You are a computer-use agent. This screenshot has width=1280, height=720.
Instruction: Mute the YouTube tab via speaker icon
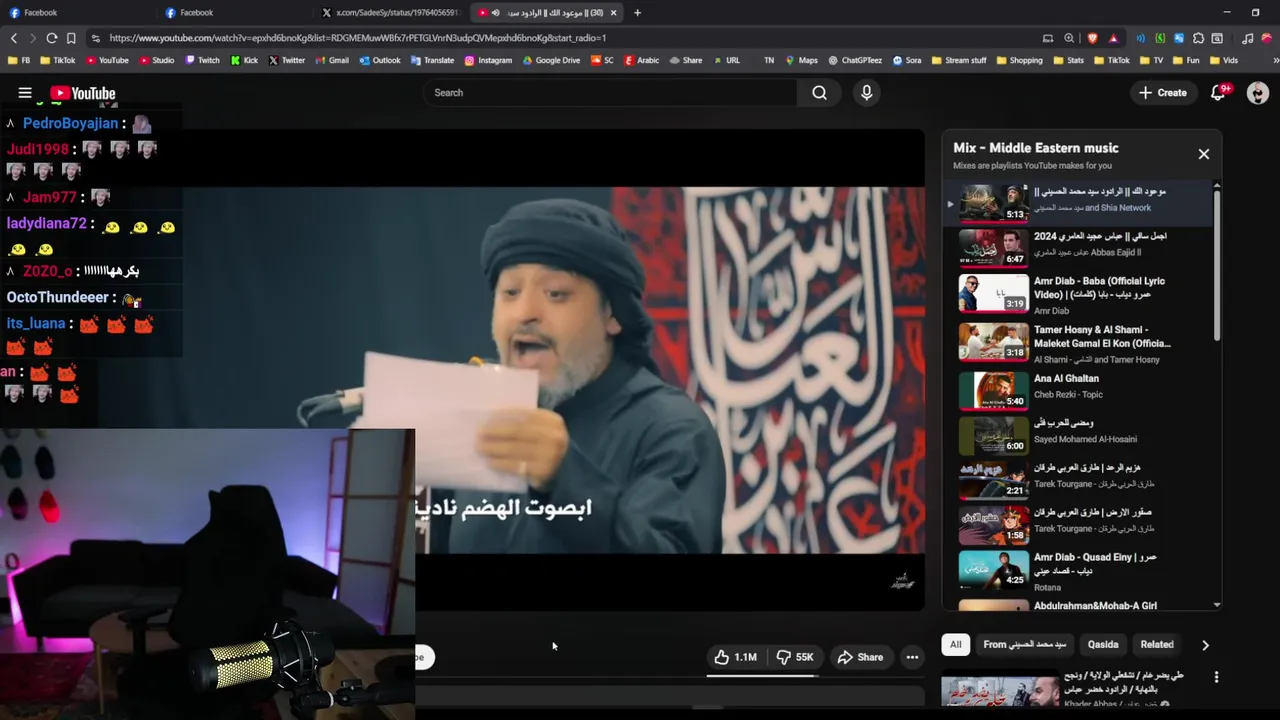(x=495, y=13)
